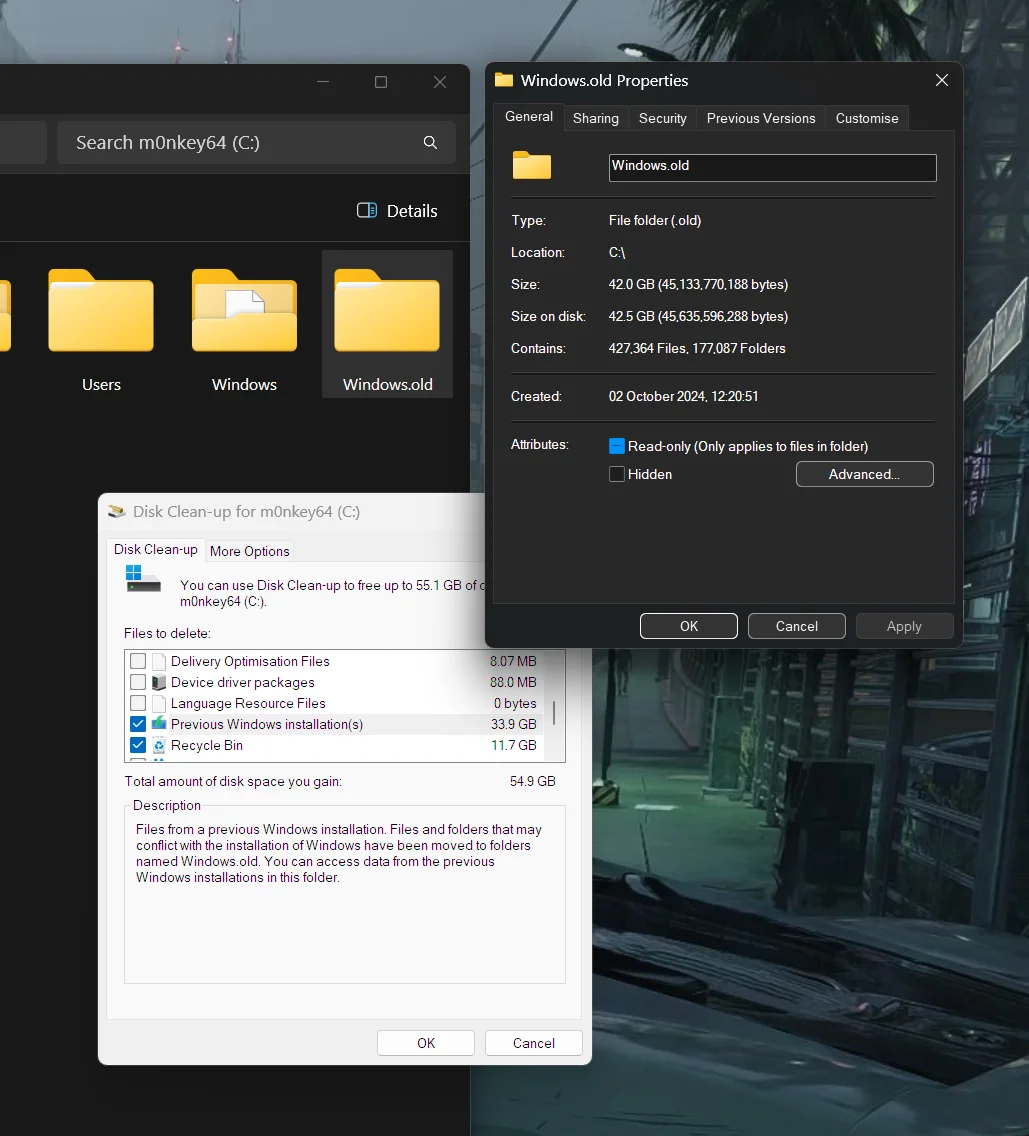Toggle the Read-only attribute checkbox
This screenshot has height=1136, width=1029.
[617, 446]
